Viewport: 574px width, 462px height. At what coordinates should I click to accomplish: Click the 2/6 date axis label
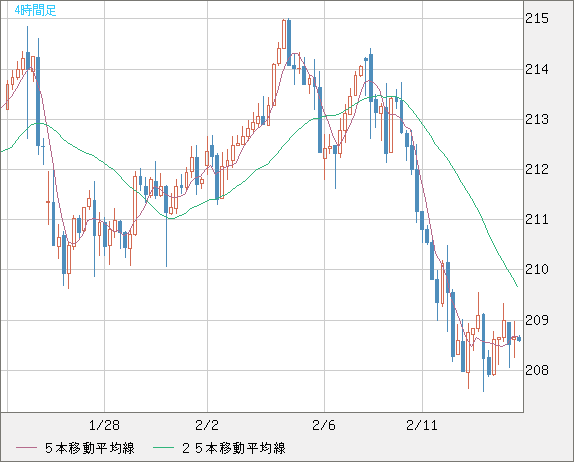324,425
